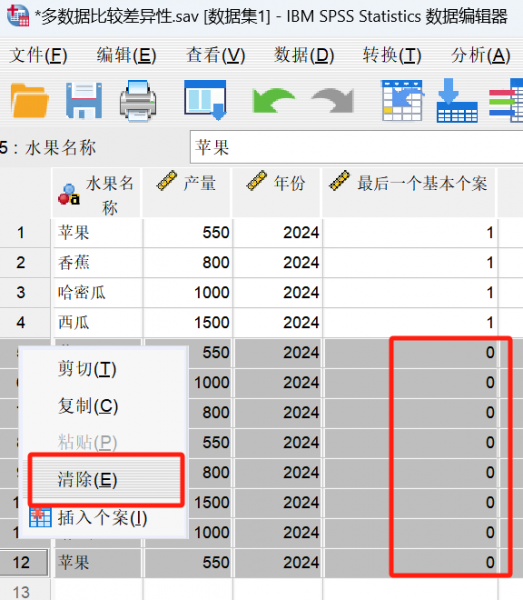Select the 年份 column header
This screenshot has height=600, width=523.
tap(276, 192)
